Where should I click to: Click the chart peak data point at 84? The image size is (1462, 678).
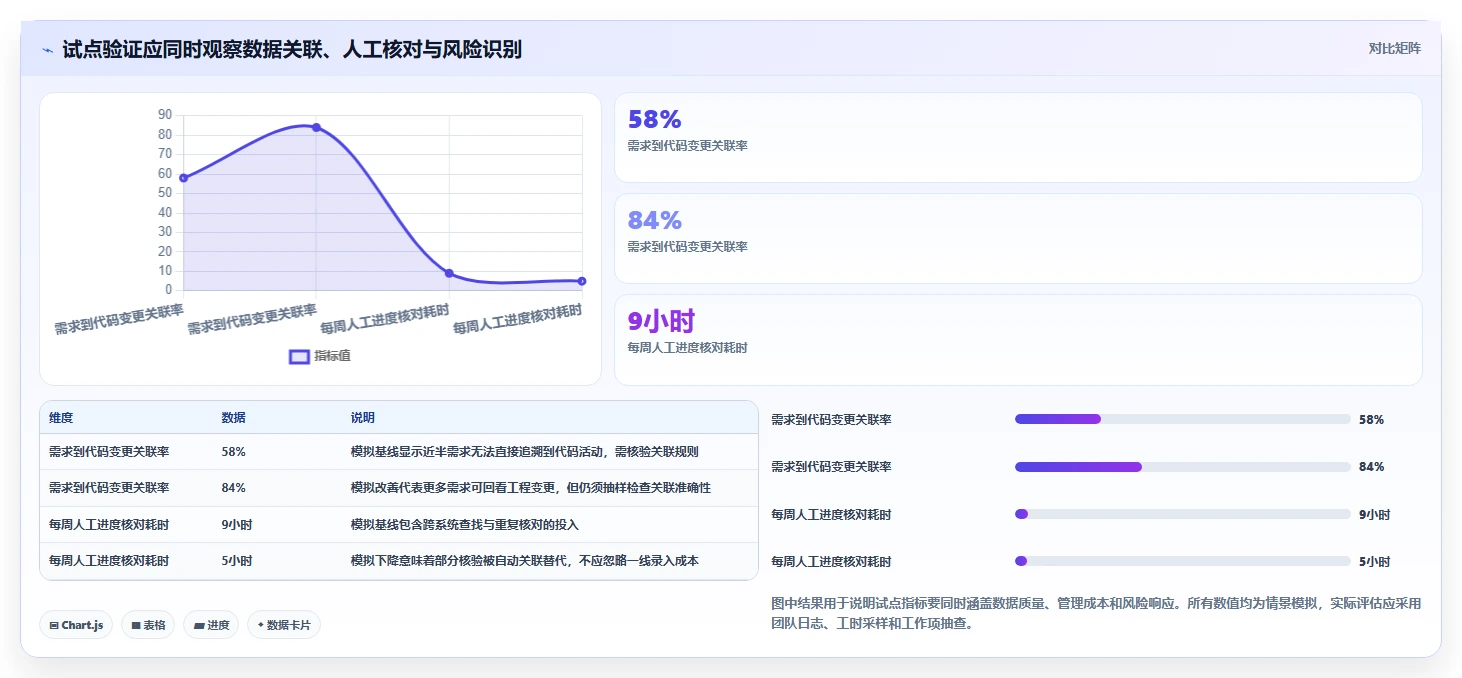316,127
